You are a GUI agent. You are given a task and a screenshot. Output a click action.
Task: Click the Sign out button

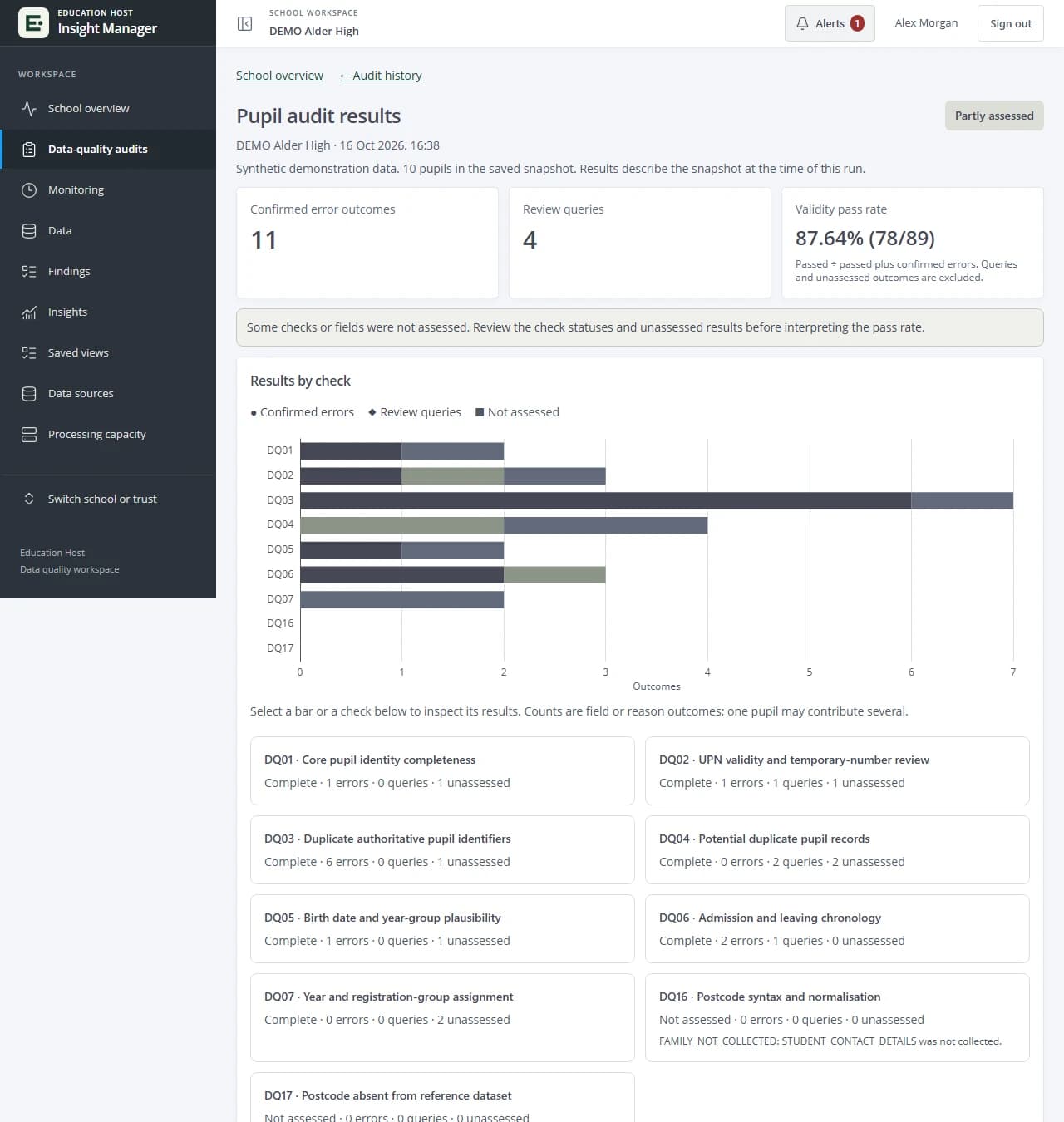(1010, 23)
